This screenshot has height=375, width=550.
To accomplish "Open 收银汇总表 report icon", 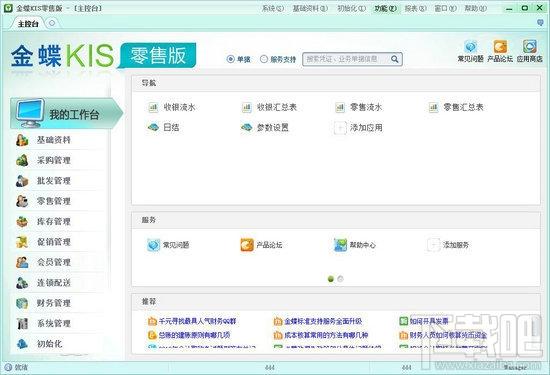I will (247, 107).
